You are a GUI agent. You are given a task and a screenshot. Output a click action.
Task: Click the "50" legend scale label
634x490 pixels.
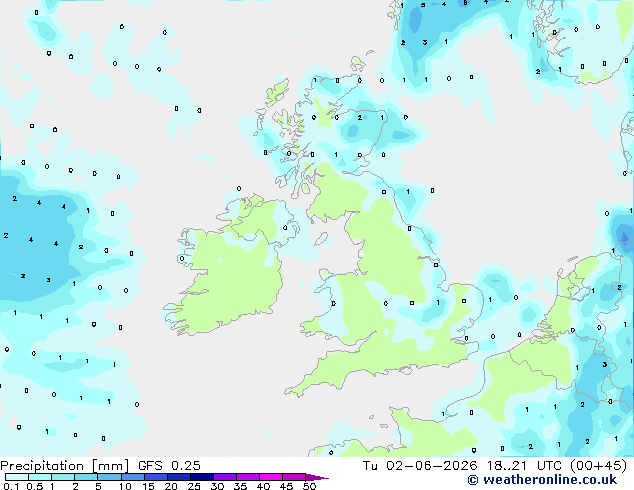pos(309,486)
